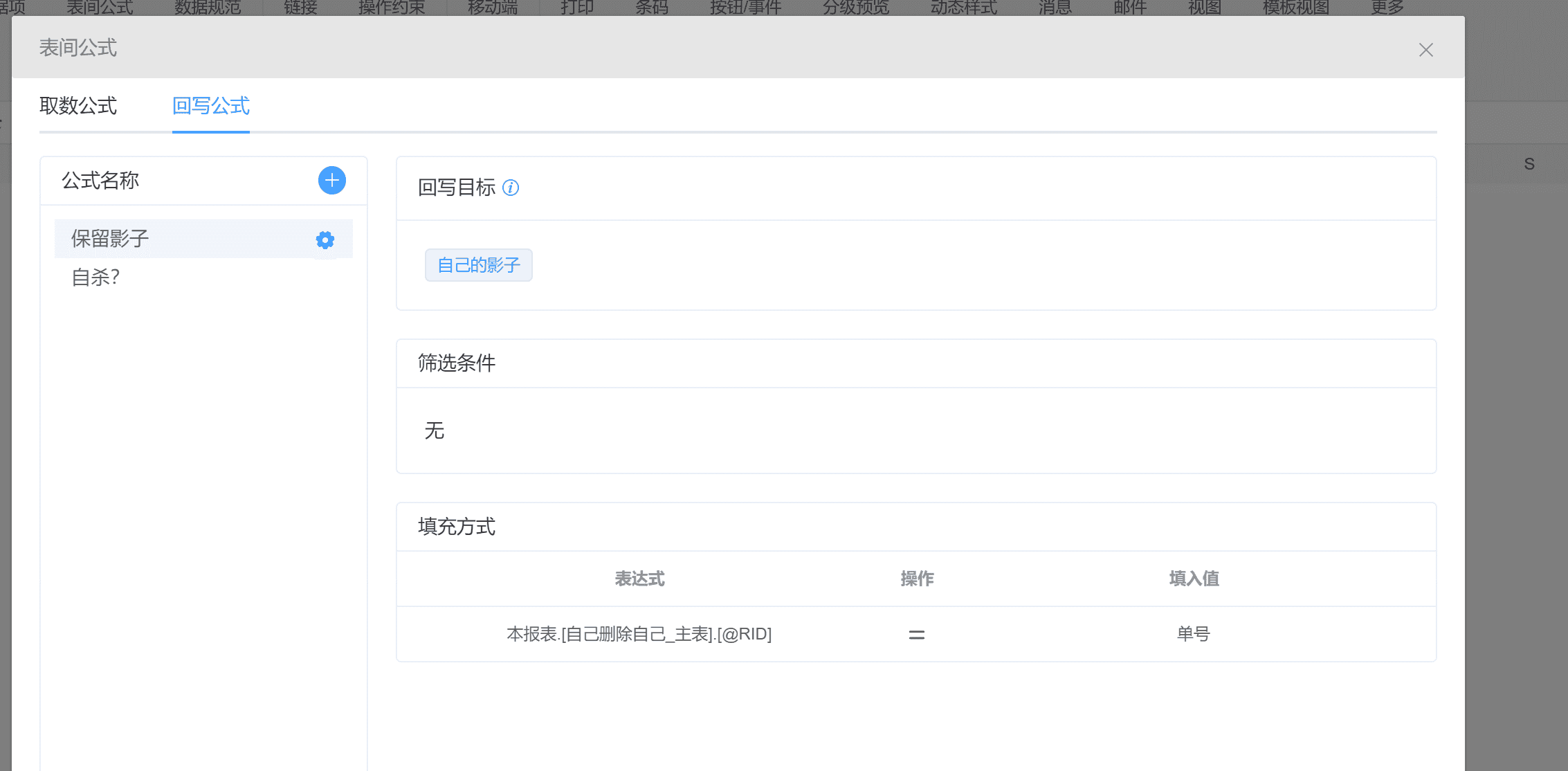
Task: Click the 填充方式 section header
Action: coord(457,527)
